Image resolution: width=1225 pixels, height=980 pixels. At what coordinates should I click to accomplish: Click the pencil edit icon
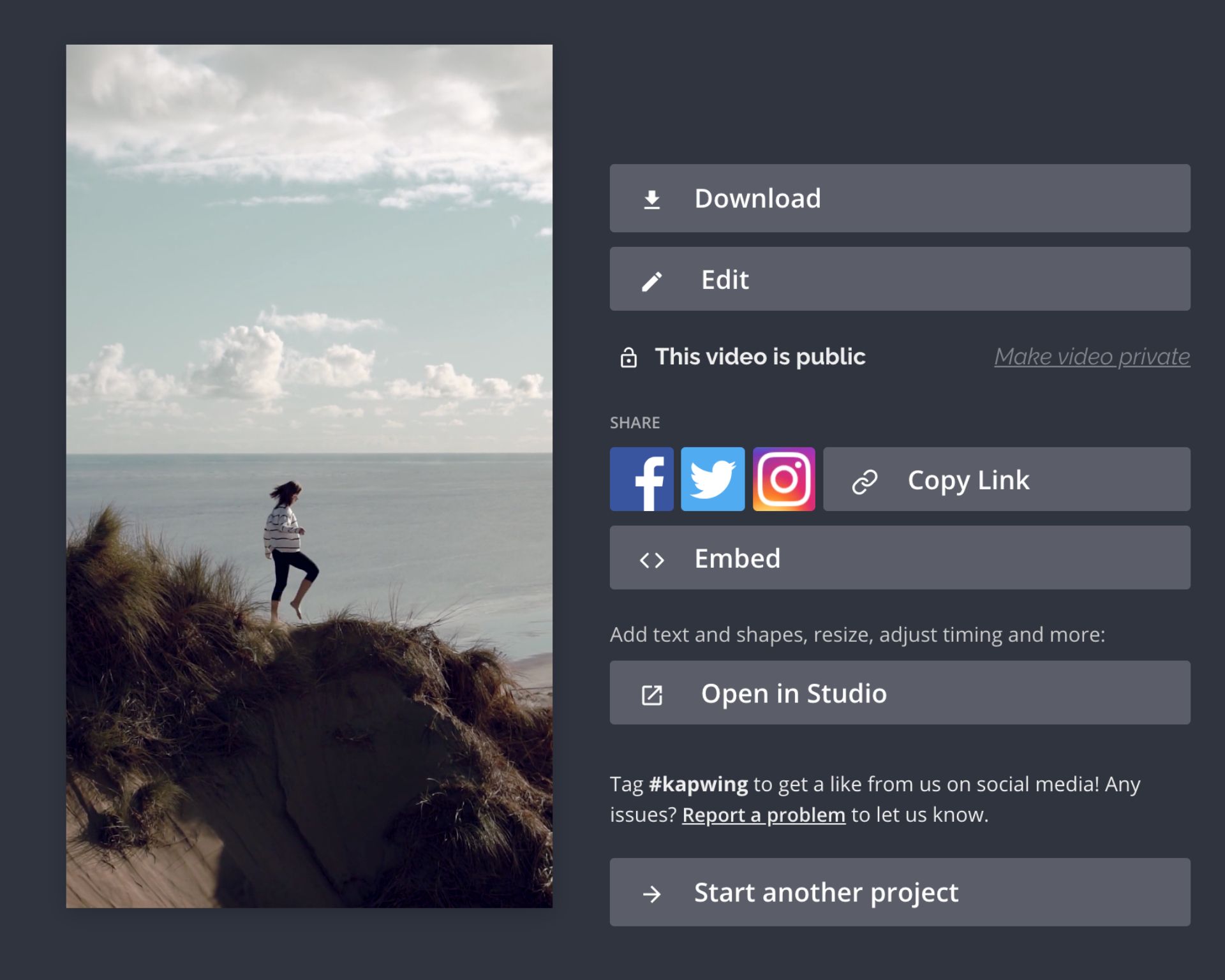(x=651, y=281)
